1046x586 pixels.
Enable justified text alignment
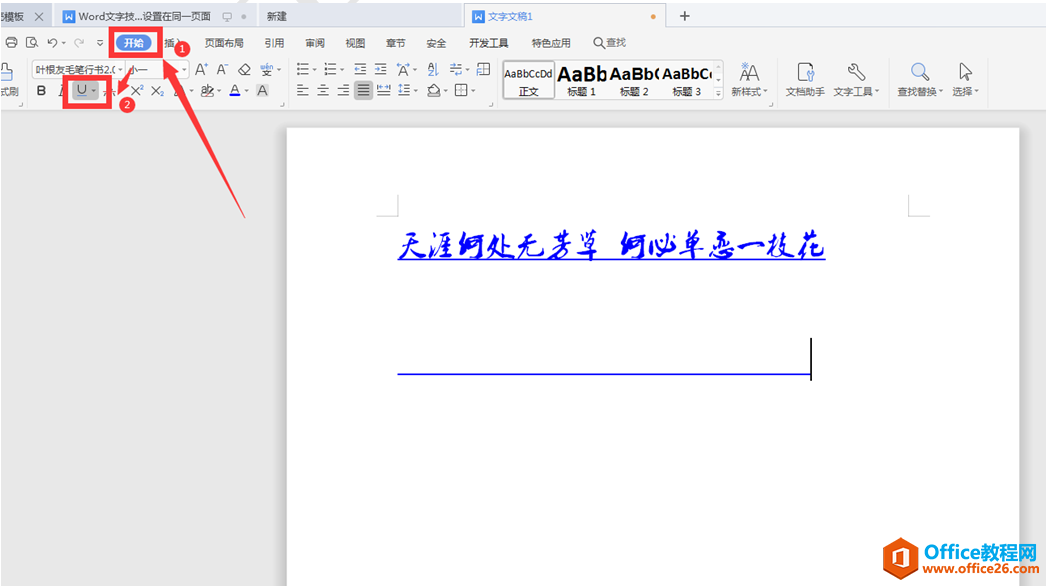pos(363,90)
